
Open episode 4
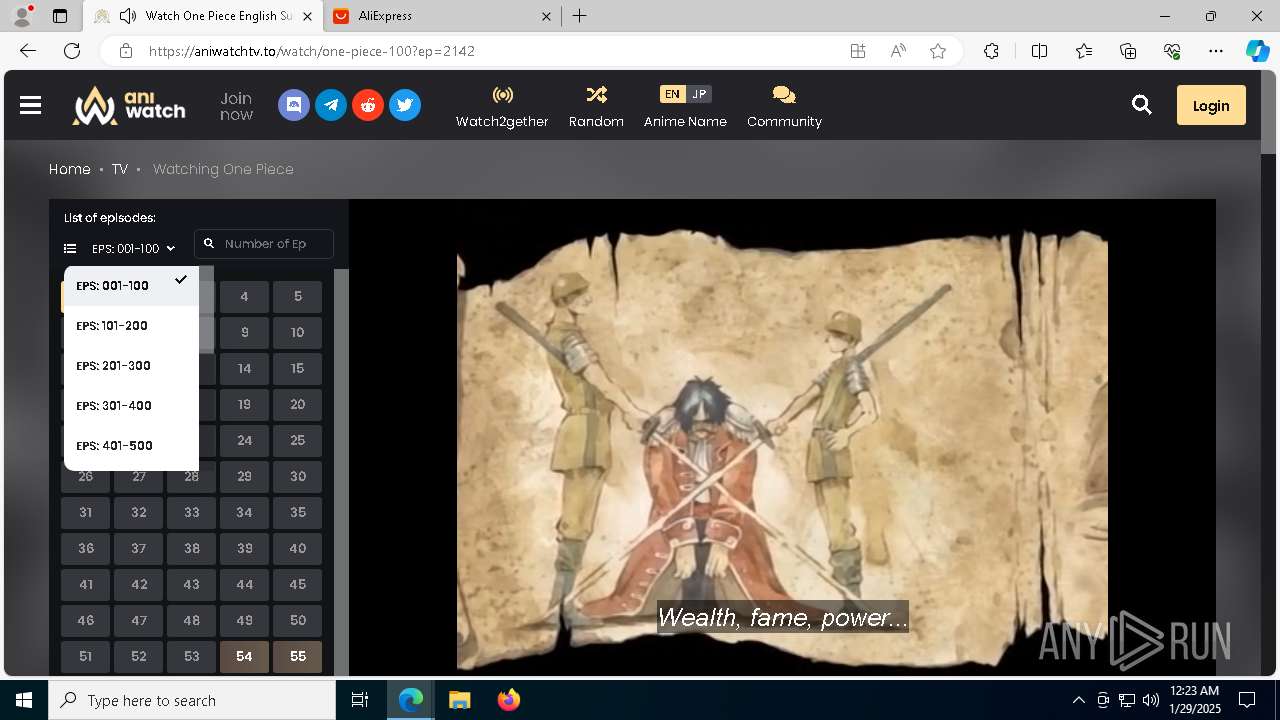point(244,297)
